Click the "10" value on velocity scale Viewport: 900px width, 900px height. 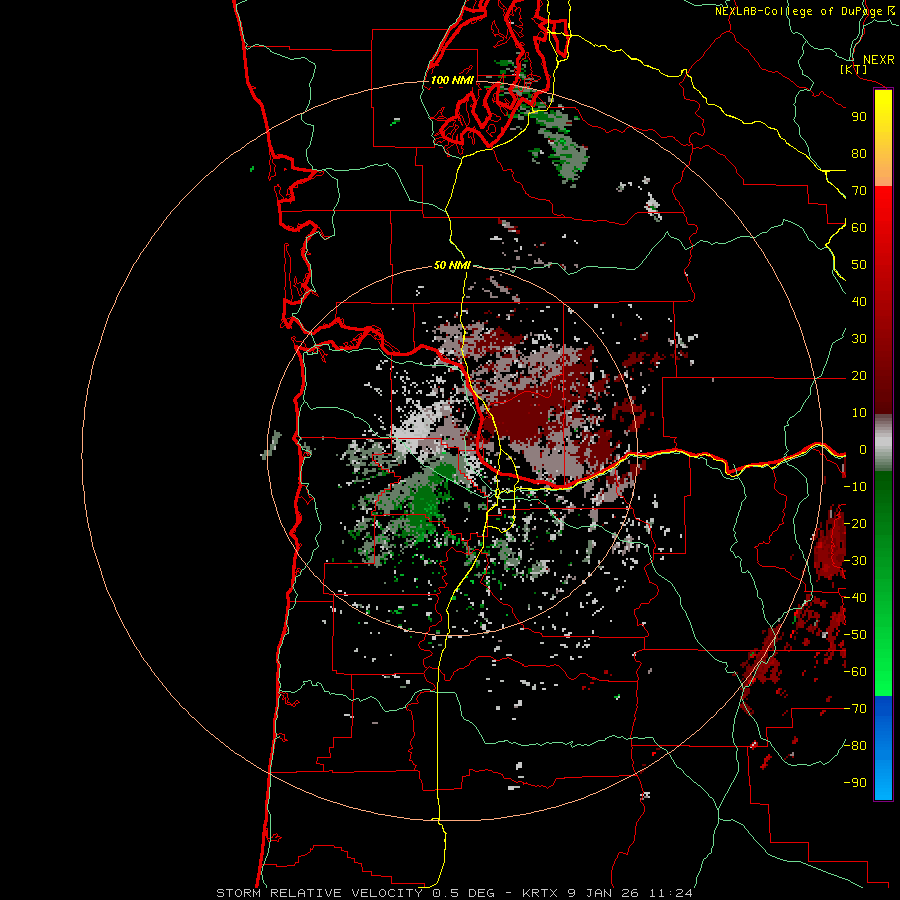coord(859,413)
